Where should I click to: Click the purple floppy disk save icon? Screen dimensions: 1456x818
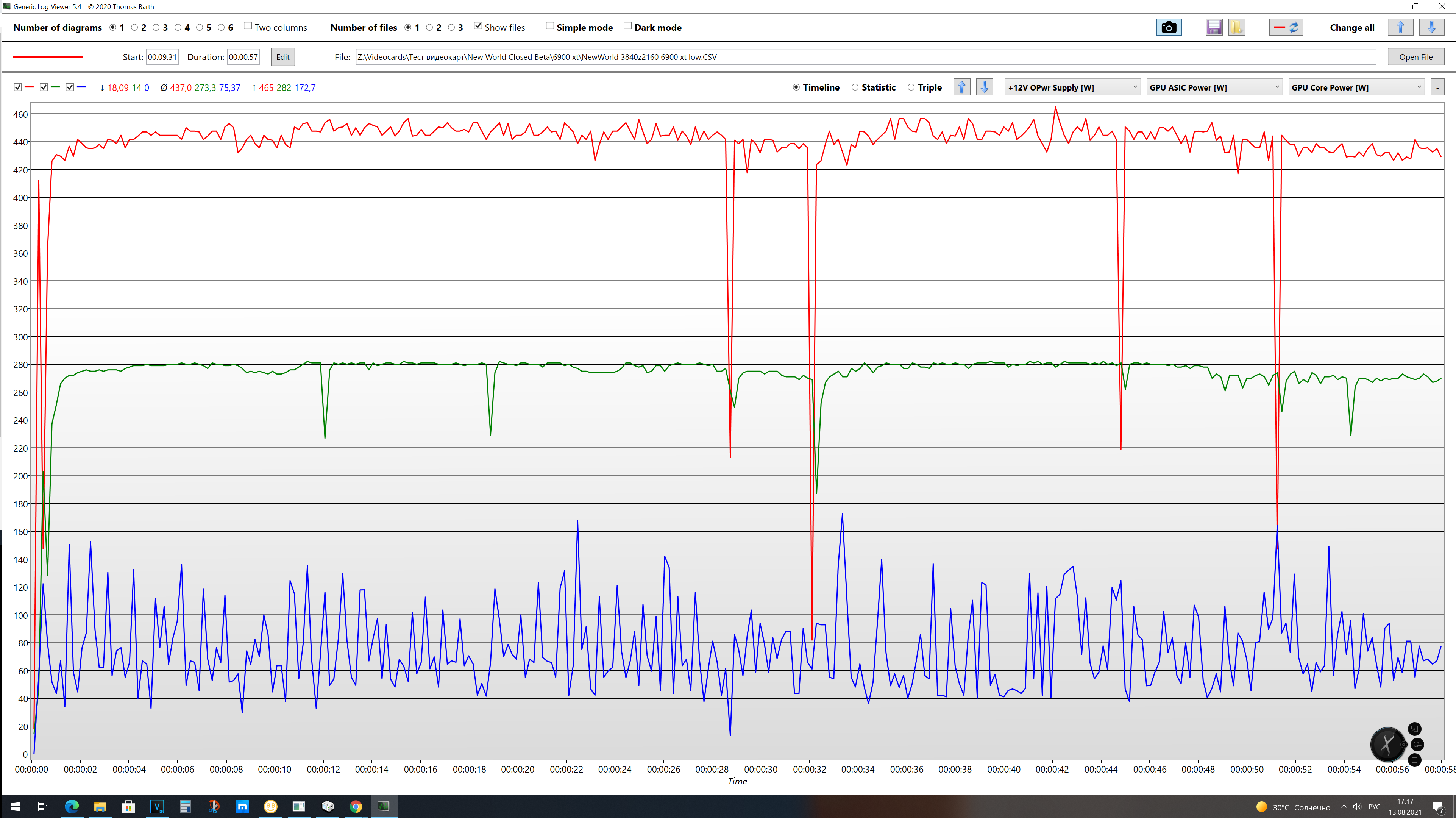tap(1214, 27)
